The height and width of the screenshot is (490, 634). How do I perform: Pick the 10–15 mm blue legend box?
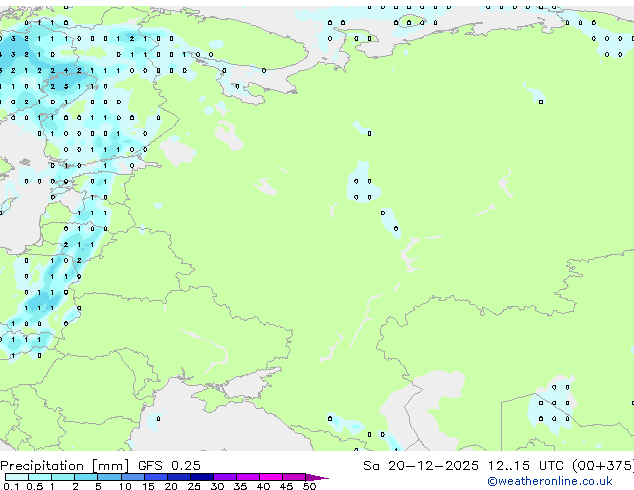(x=132, y=477)
